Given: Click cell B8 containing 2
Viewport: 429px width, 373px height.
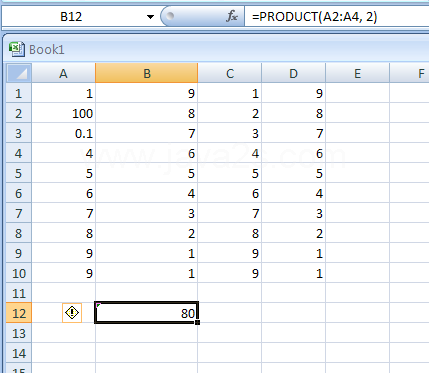Looking at the screenshot, I should (x=147, y=233).
